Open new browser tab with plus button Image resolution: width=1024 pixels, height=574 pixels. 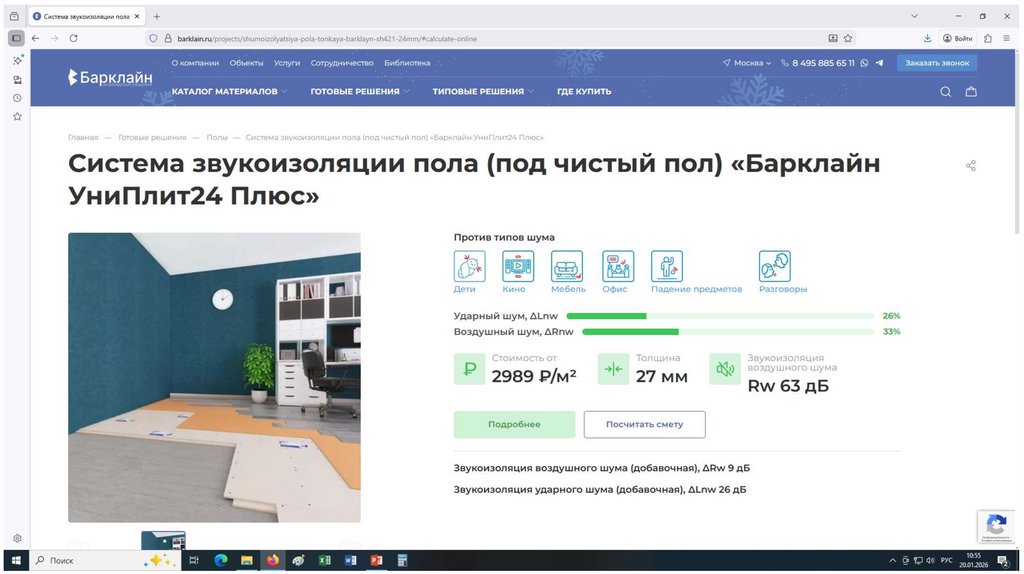click(156, 16)
